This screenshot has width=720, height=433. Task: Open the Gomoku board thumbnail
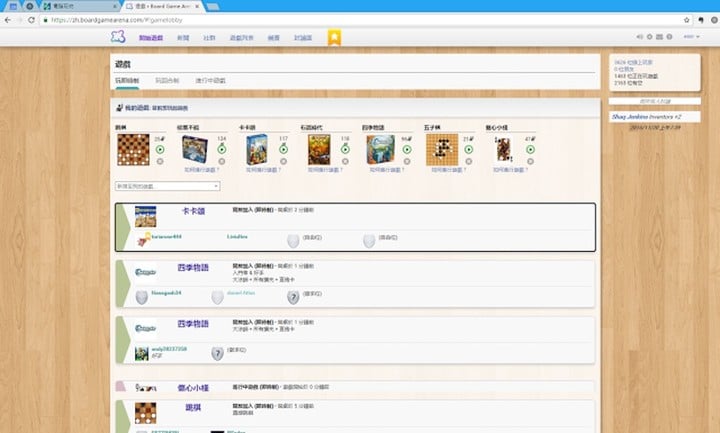coord(442,150)
